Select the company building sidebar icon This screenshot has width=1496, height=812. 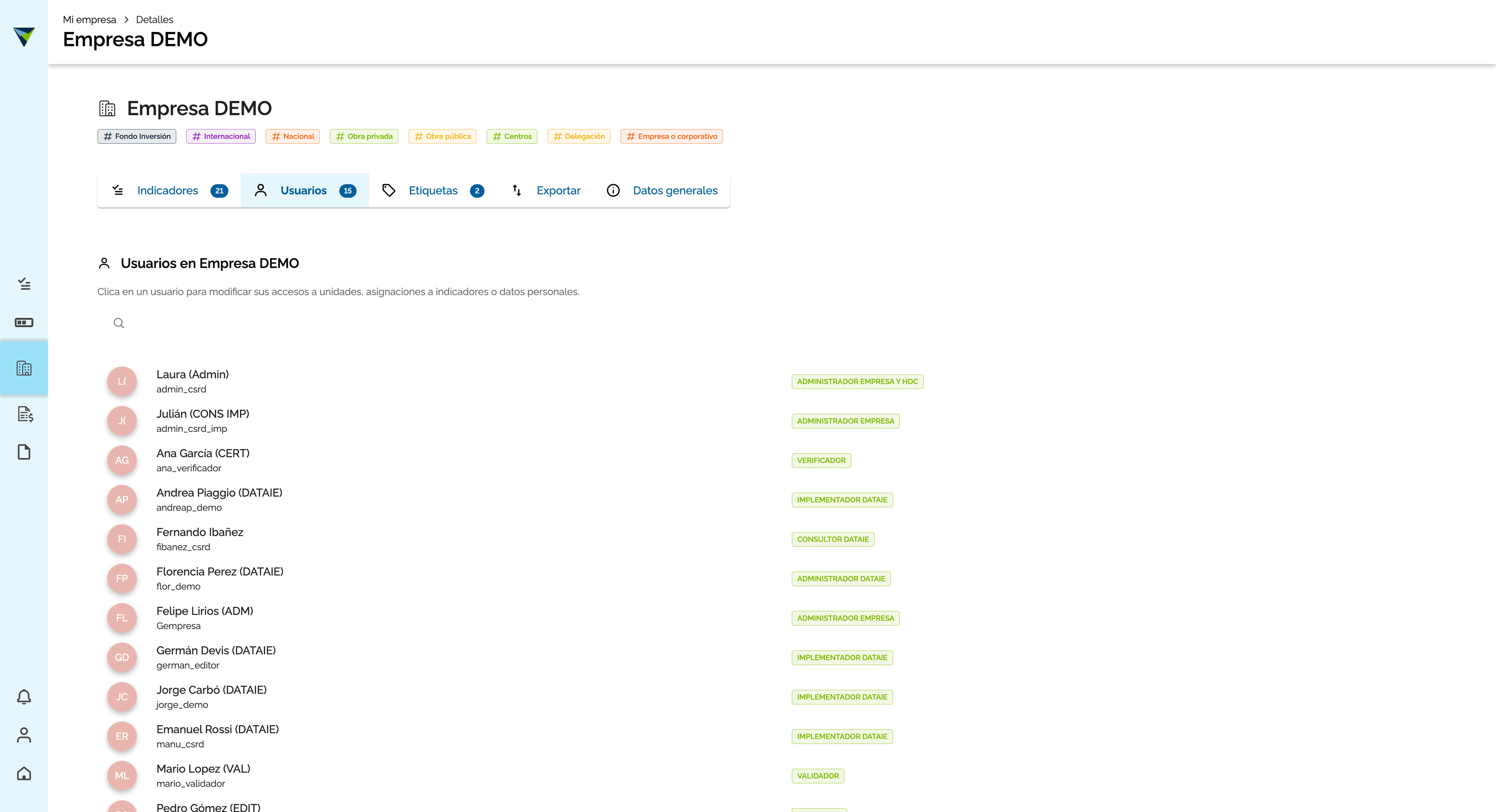pos(24,368)
